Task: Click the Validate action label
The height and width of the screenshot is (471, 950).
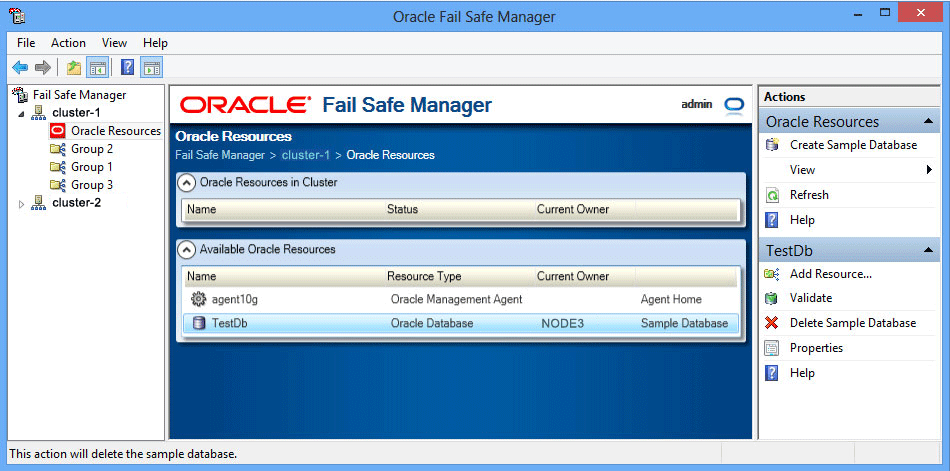Action: (811, 298)
